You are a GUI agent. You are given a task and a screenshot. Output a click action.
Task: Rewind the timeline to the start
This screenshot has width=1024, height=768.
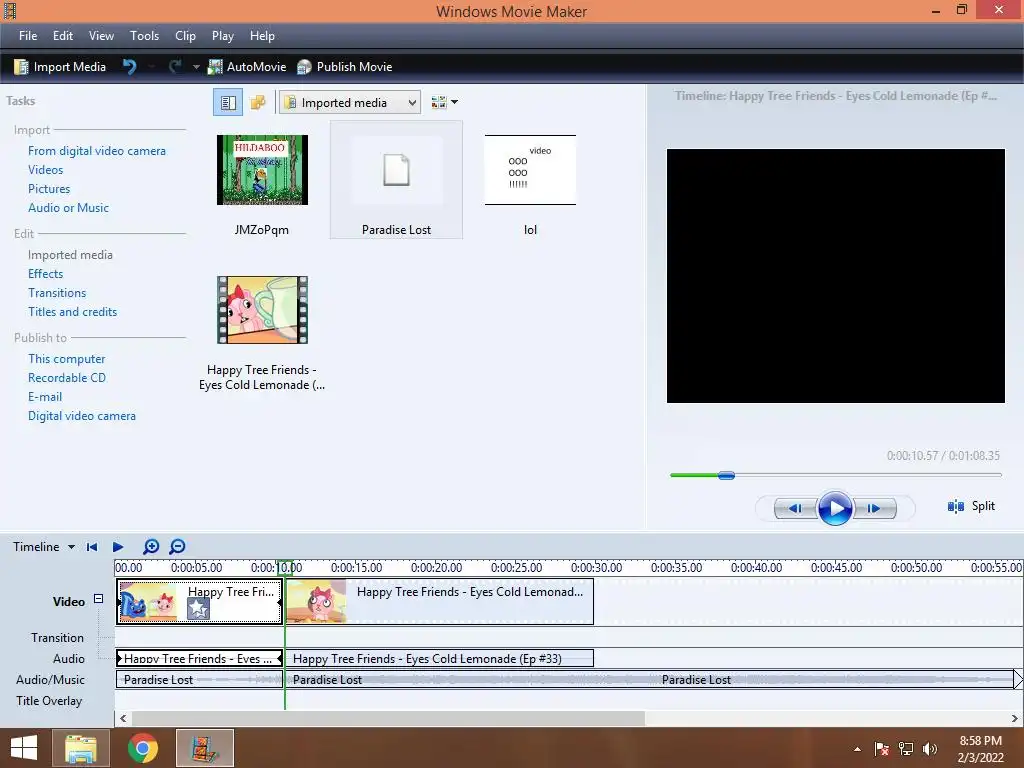92,547
